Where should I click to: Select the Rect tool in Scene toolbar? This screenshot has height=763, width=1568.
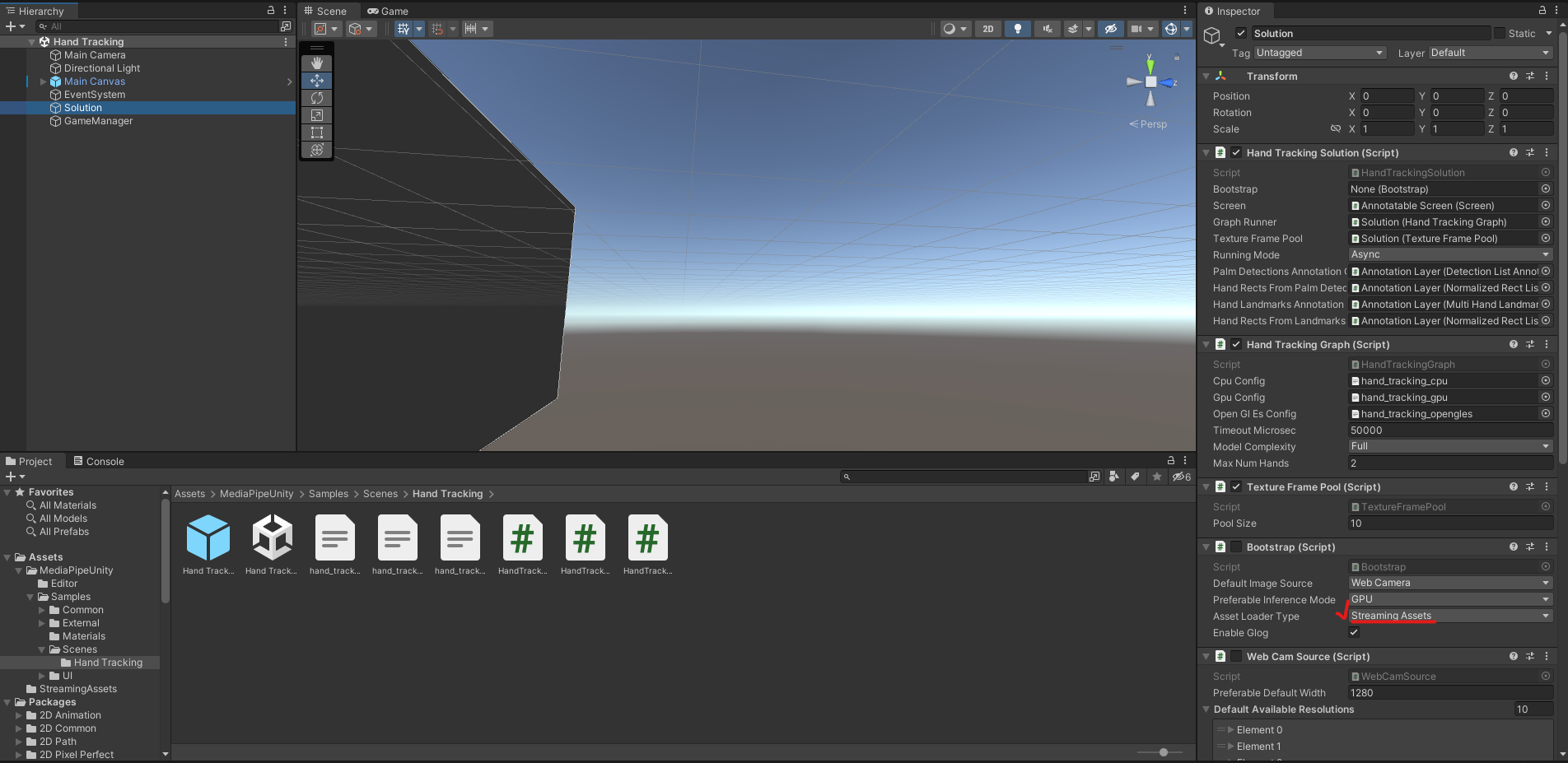[x=317, y=133]
